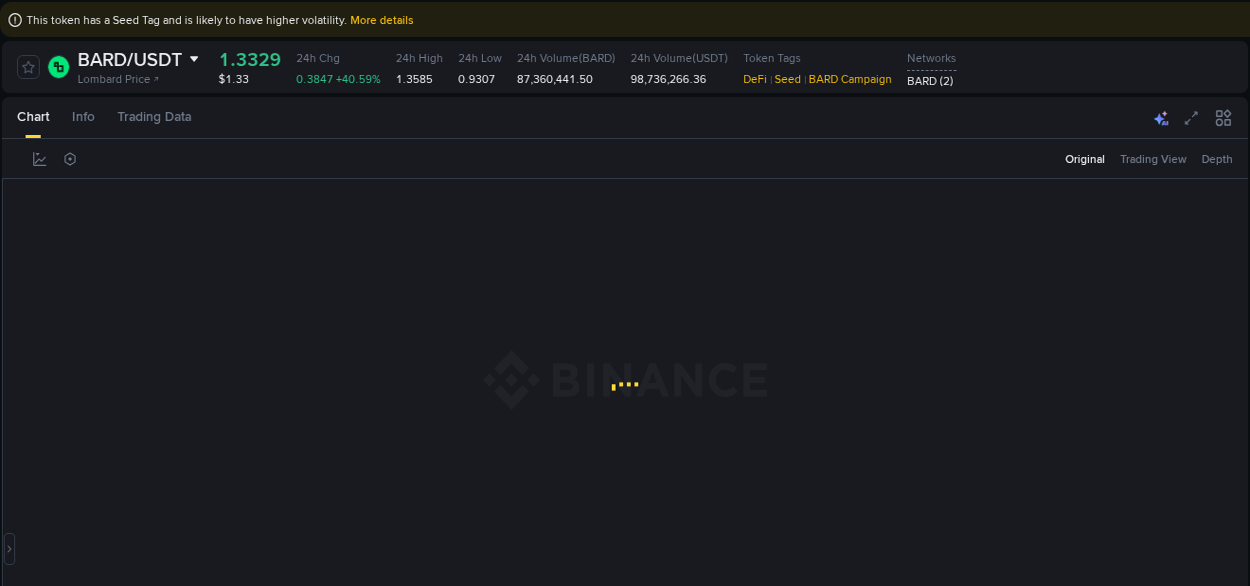Open the chart settings hexagon icon
1250x586 pixels.
pyautogui.click(x=69, y=158)
